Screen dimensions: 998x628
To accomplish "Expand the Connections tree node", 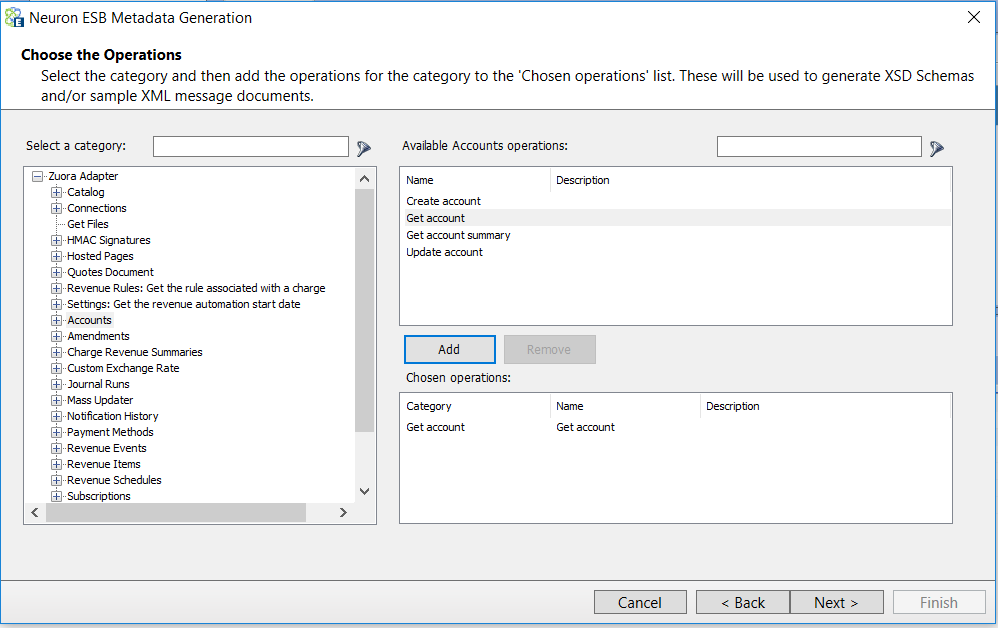I will tap(57, 208).
